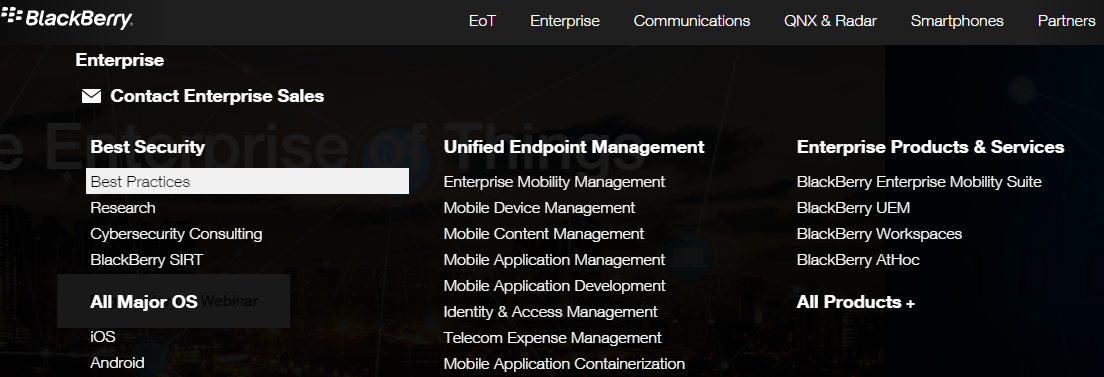Visit the BlackBerry SIRT page
1104x377 pixels.
pyautogui.click(x=146, y=260)
